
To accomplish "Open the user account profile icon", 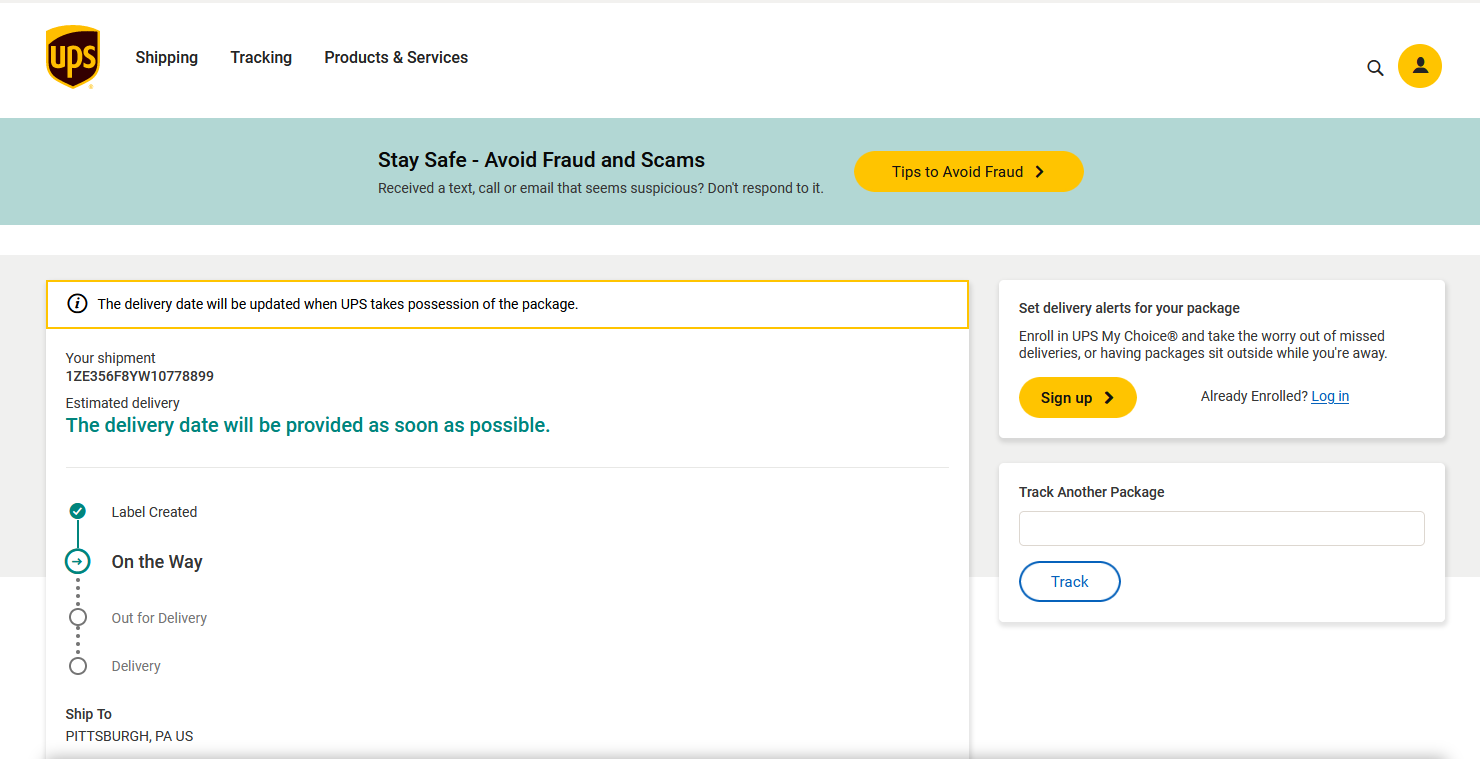I will pyautogui.click(x=1419, y=66).
